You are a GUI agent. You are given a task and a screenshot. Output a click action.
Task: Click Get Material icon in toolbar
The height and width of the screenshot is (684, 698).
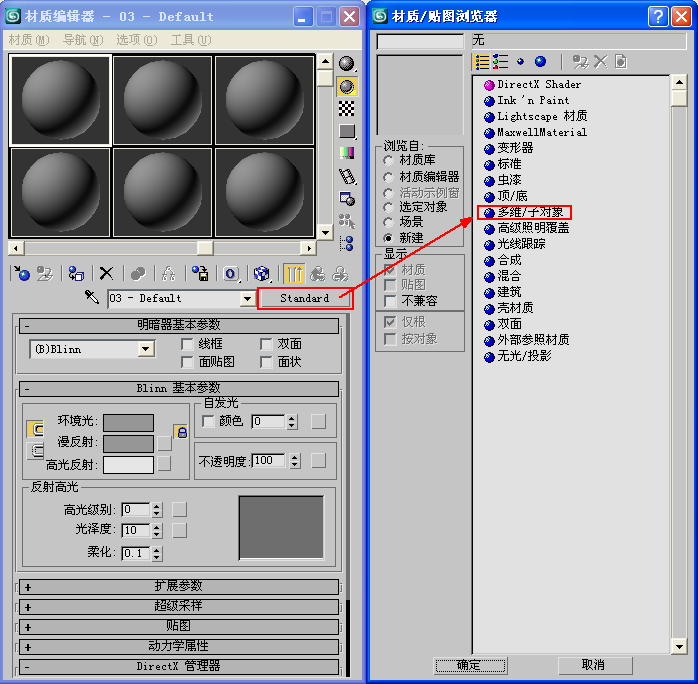21,273
